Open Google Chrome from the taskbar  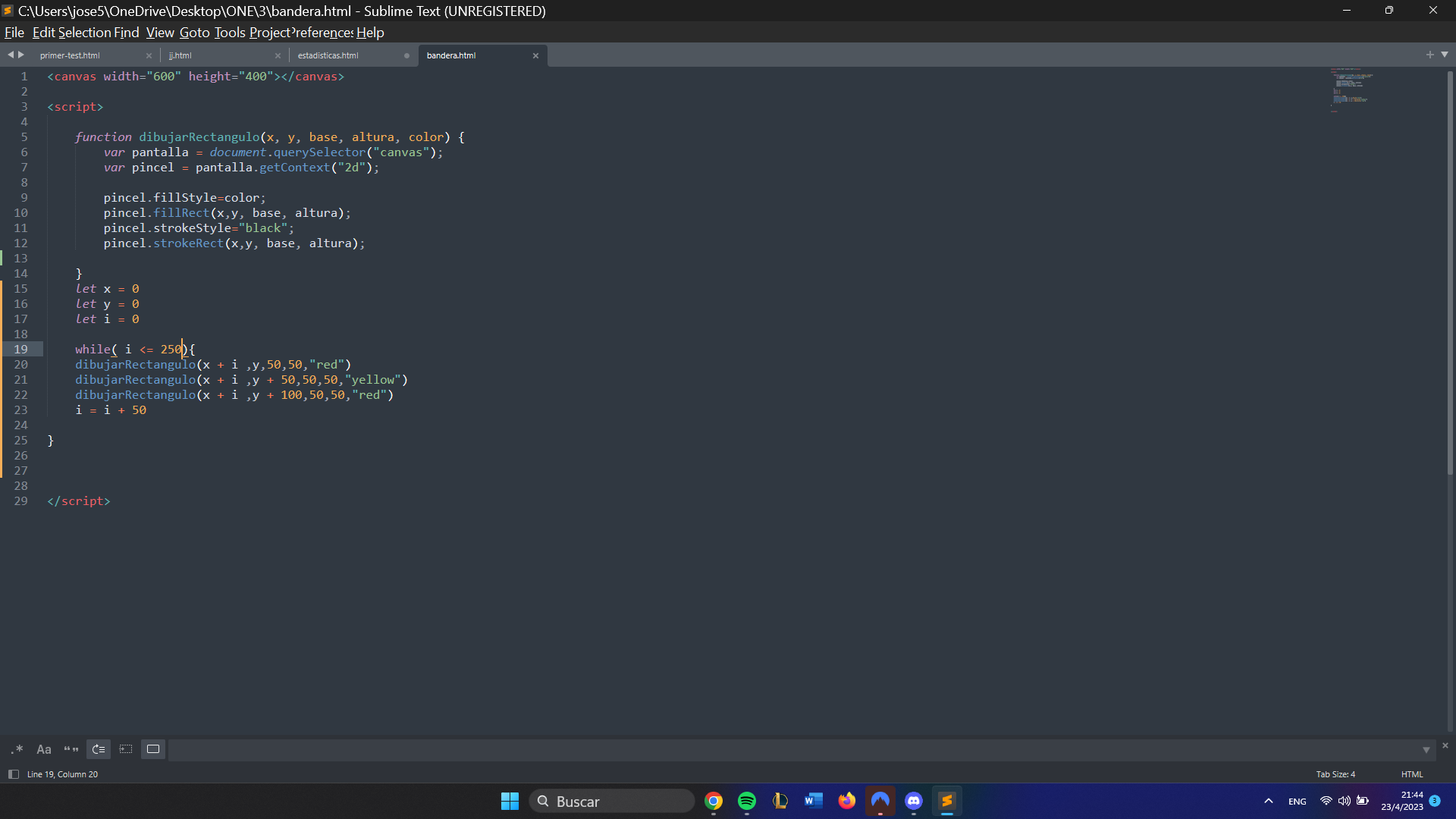(714, 801)
